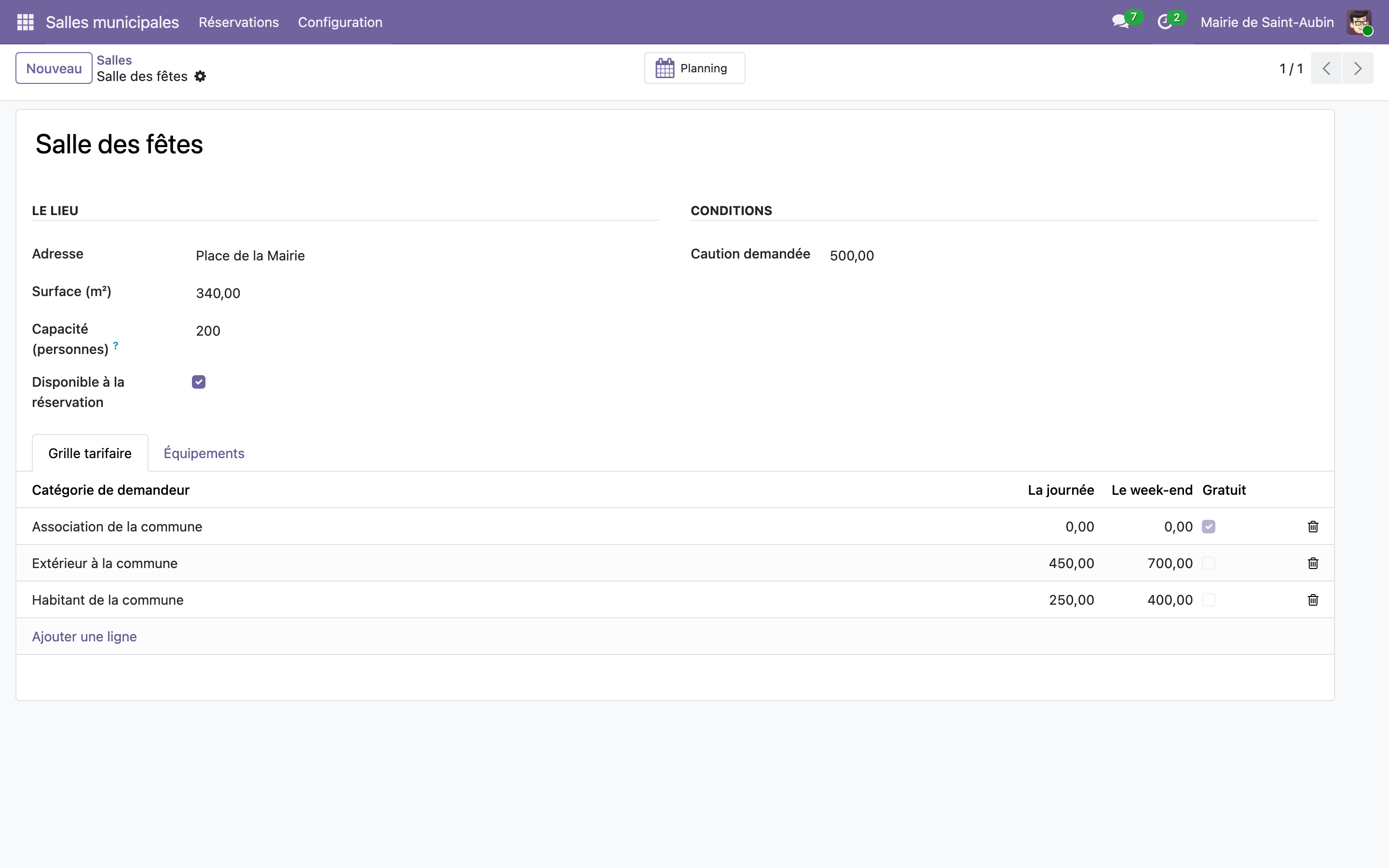Click Ajouter une ligne

(84, 637)
